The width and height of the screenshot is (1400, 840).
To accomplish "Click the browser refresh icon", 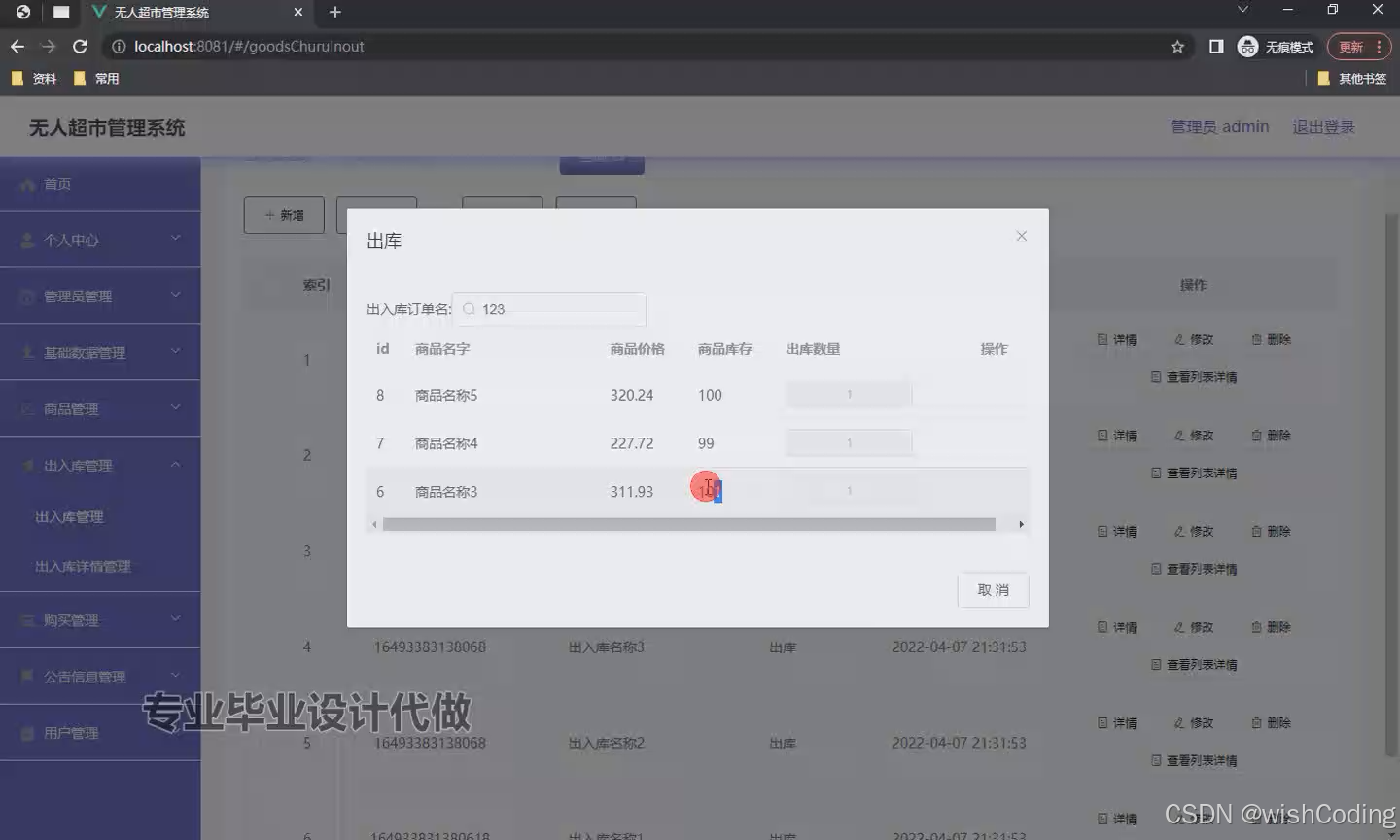I will pos(81,45).
